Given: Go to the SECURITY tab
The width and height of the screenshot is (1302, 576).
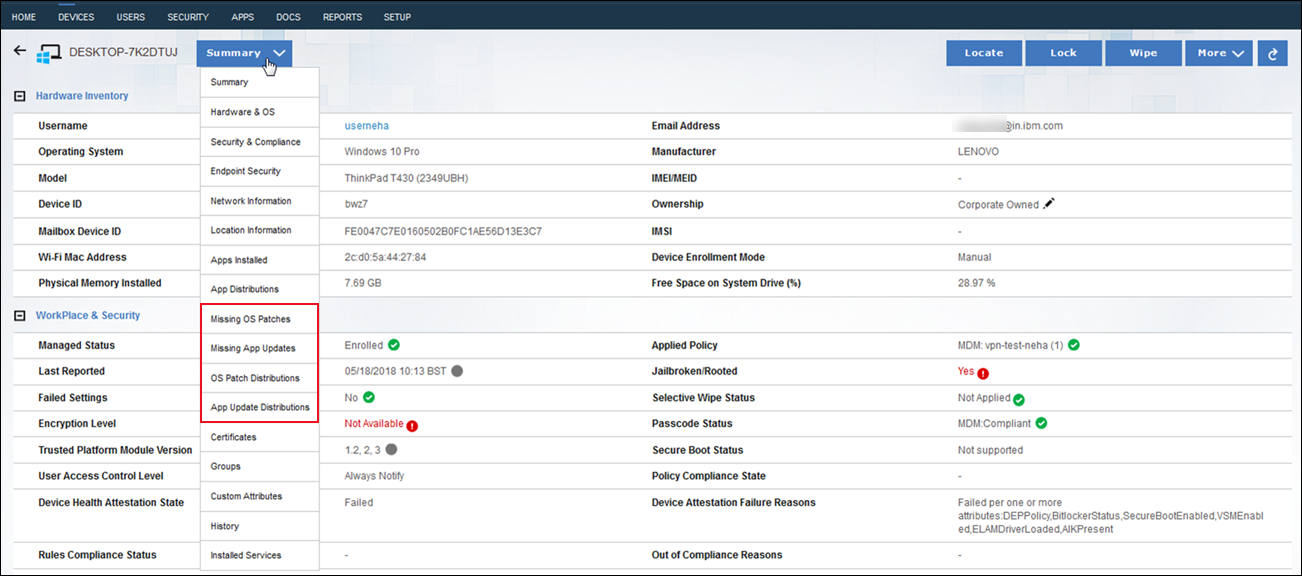Looking at the screenshot, I should point(188,17).
